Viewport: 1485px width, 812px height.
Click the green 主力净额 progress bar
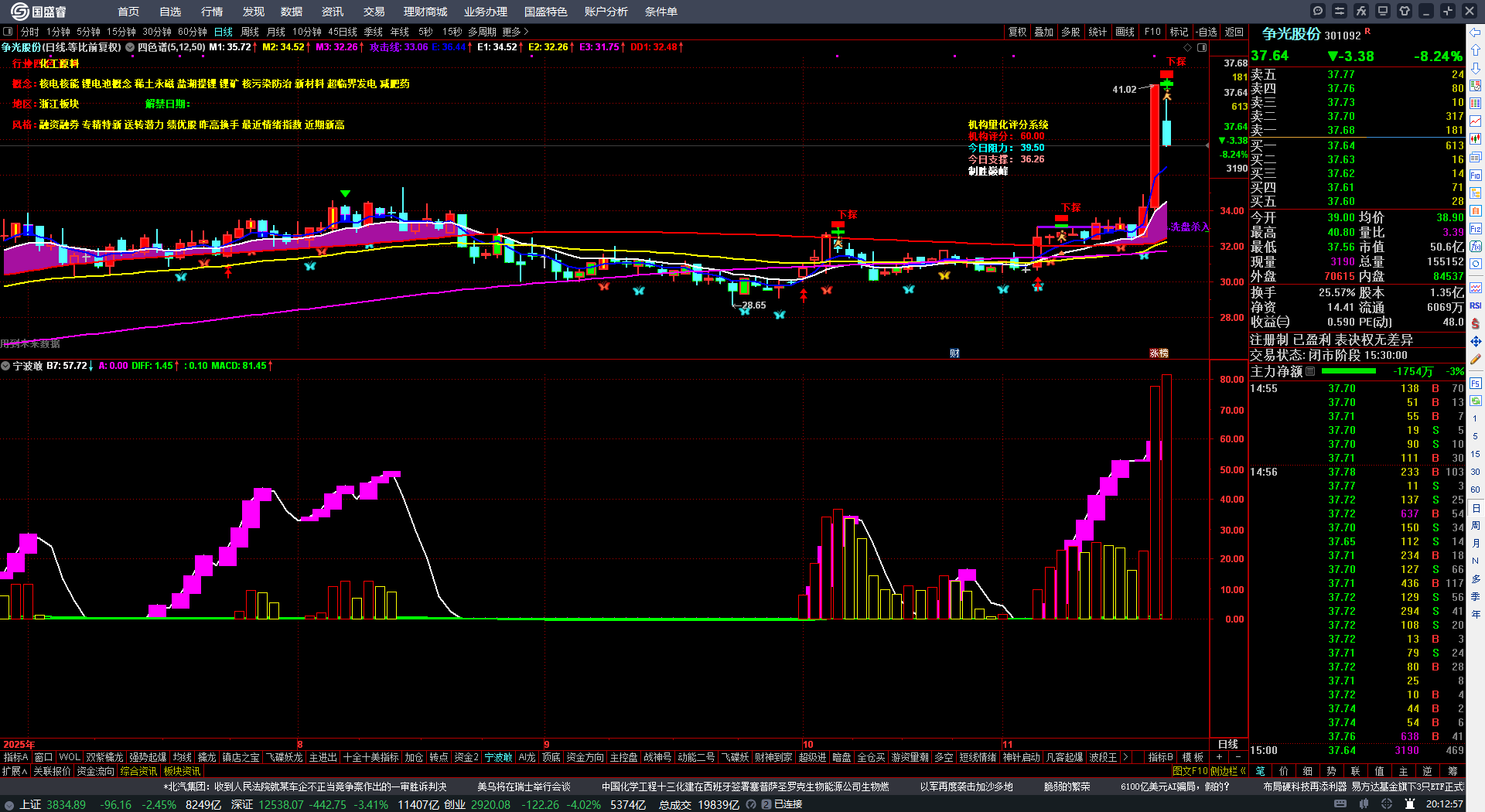pyautogui.click(x=1349, y=371)
